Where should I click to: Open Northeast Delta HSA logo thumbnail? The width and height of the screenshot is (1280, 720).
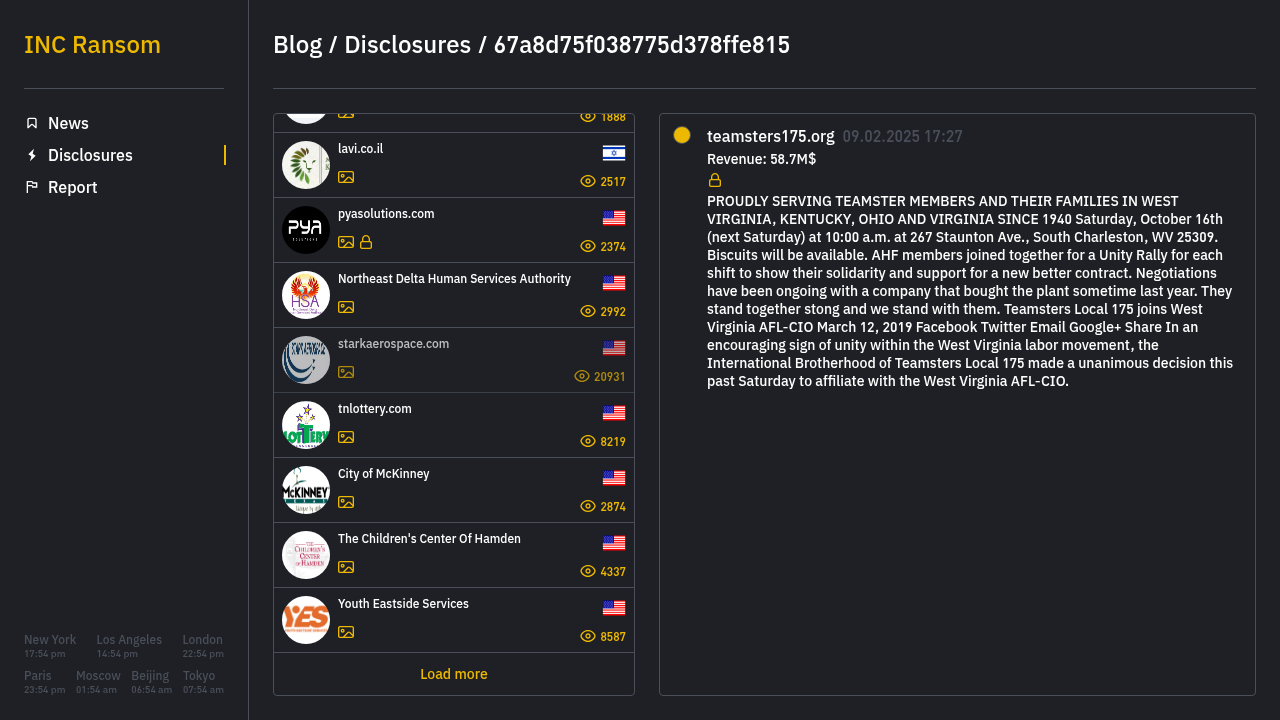(306, 295)
